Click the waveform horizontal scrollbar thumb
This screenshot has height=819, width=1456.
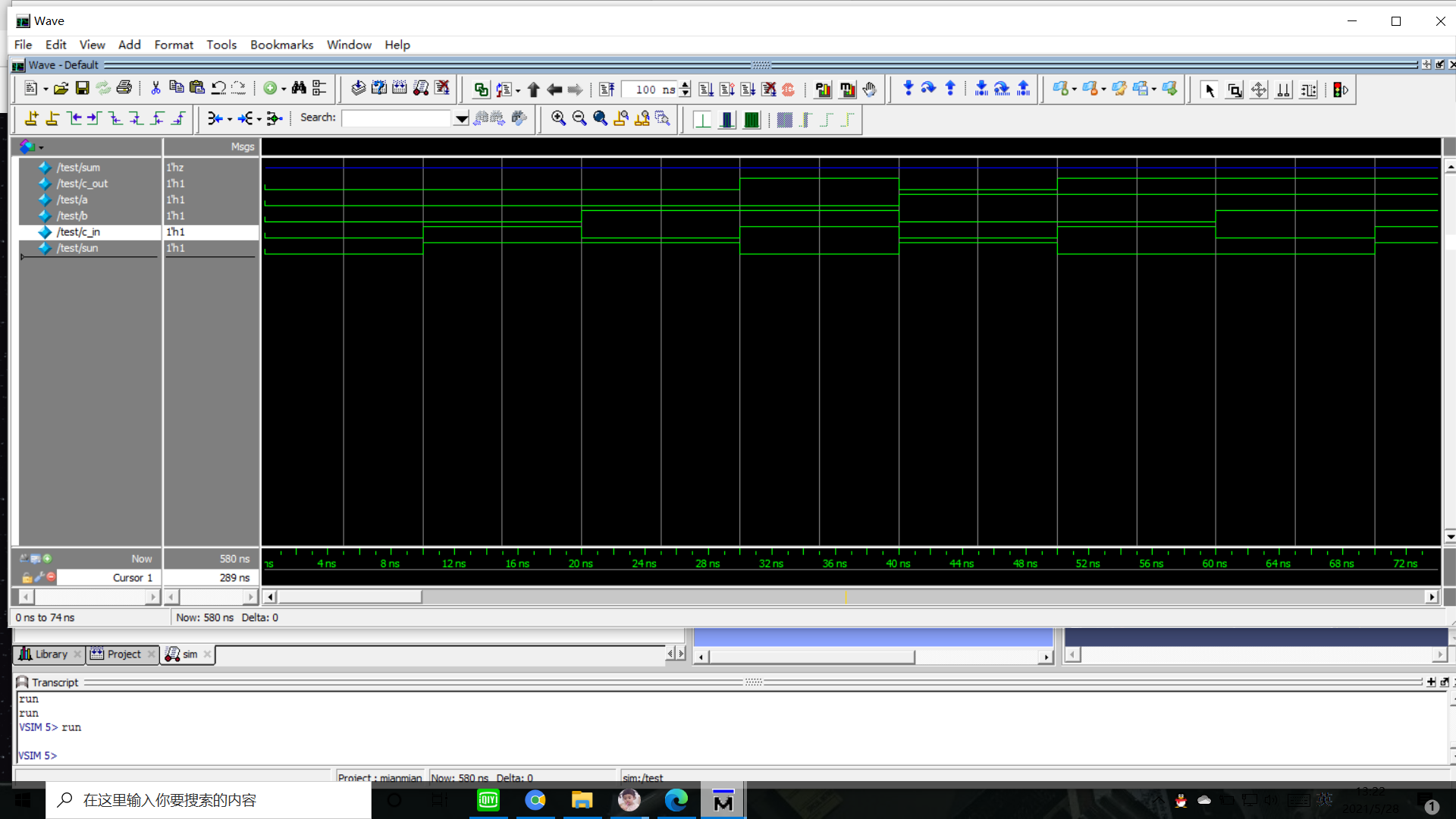click(x=349, y=597)
